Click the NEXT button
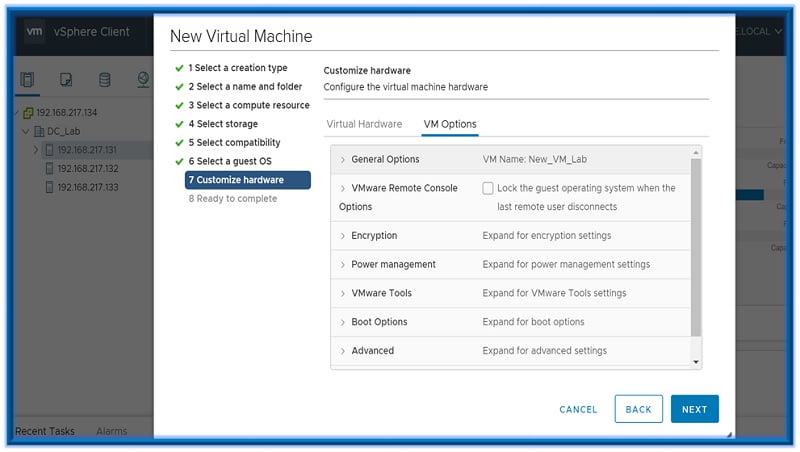The image size is (800, 452). 694,409
